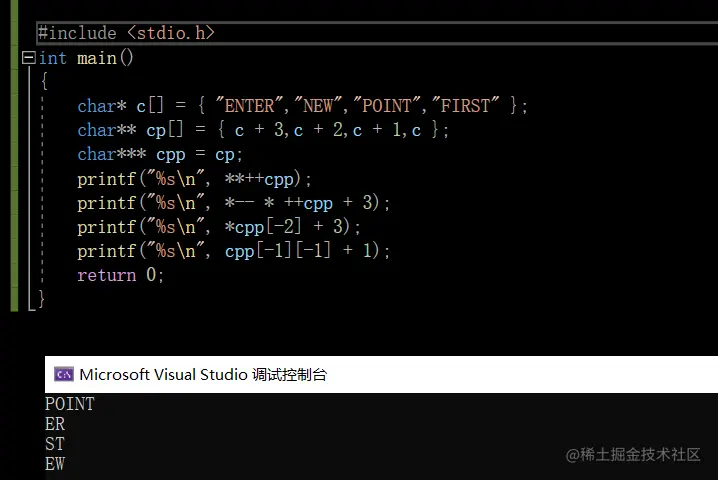Click the console window icon

point(64,374)
